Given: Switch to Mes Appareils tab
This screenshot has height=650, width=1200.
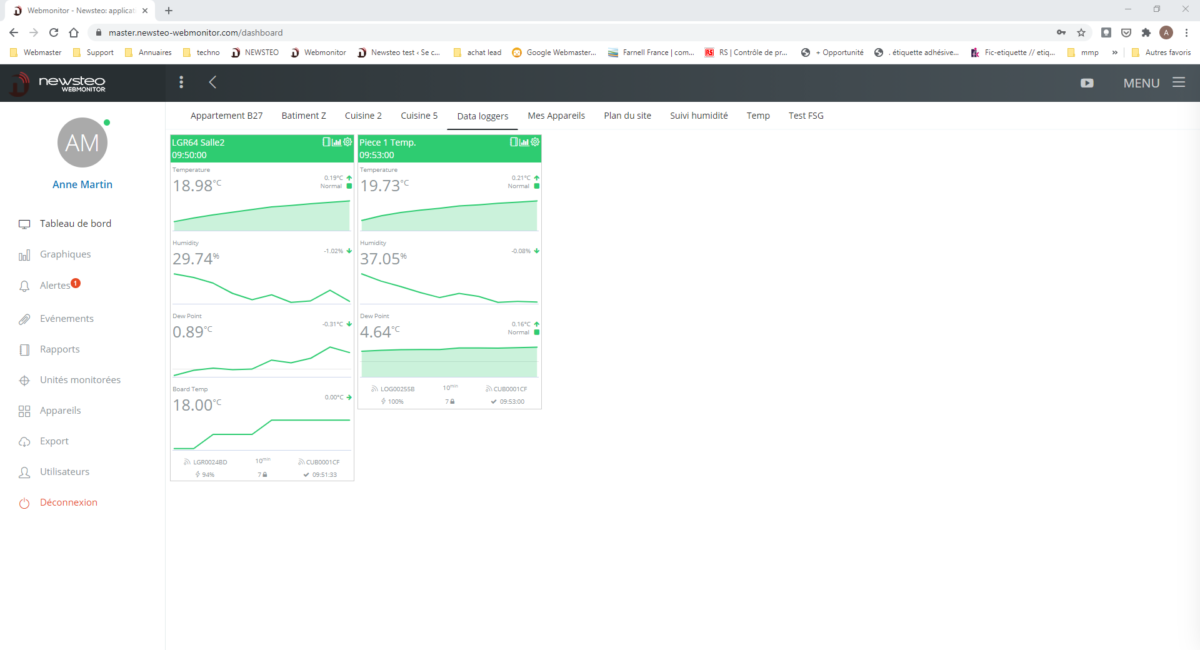Looking at the screenshot, I should tap(556, 116).
